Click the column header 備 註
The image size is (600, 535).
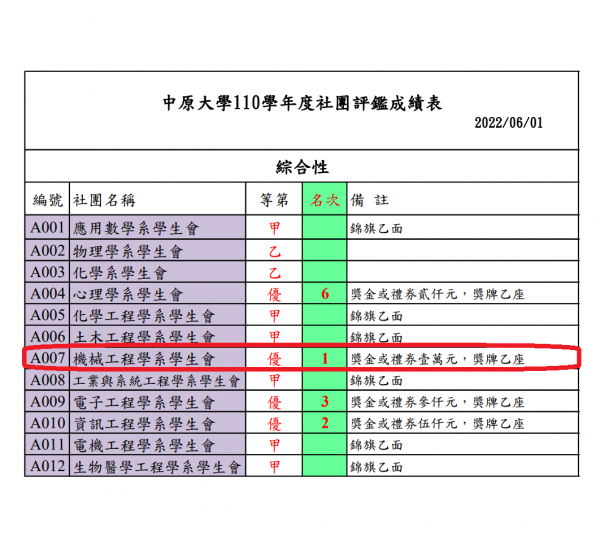click(x=370, y=200)
